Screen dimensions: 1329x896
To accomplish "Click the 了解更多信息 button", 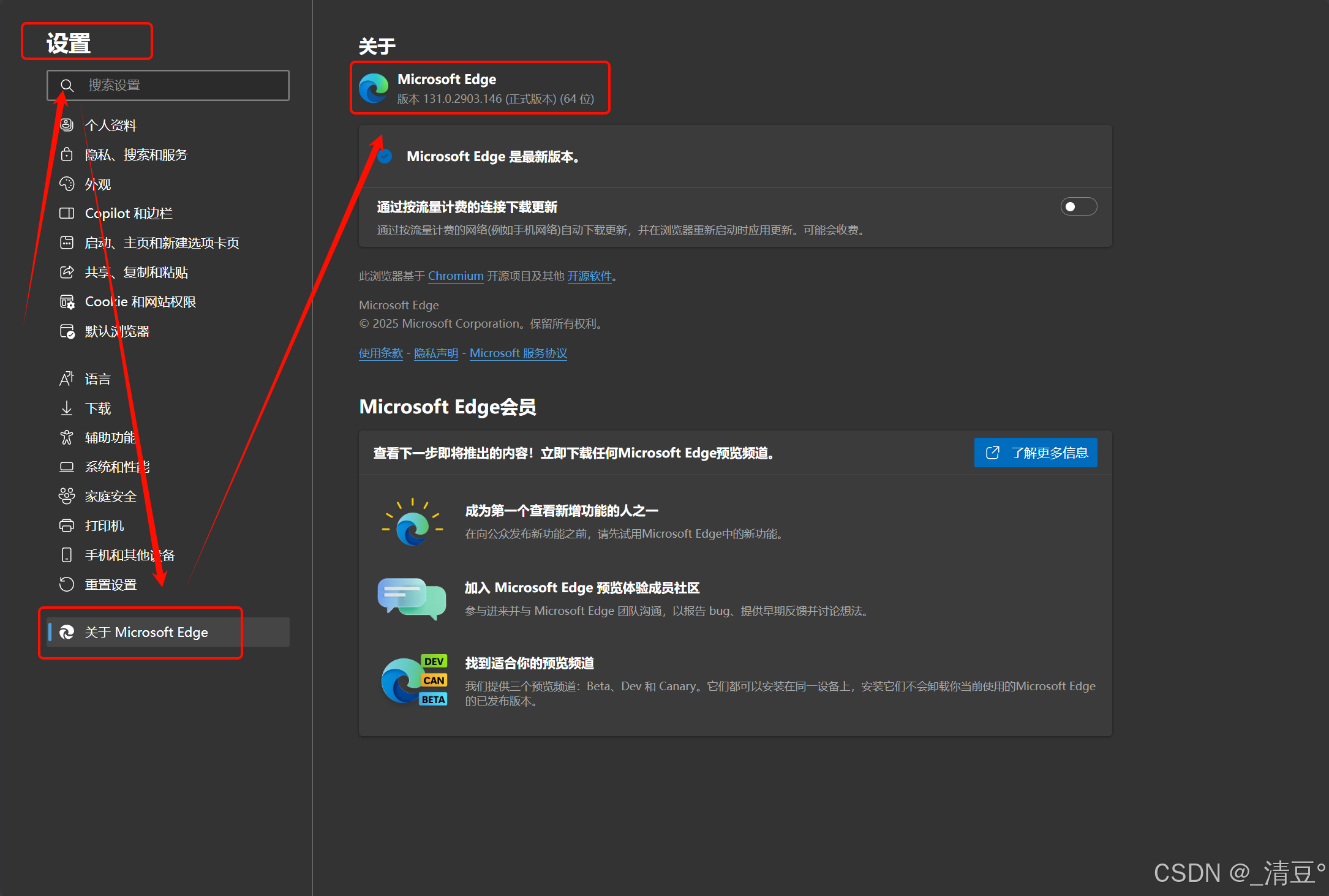I will pos(1036,453).
